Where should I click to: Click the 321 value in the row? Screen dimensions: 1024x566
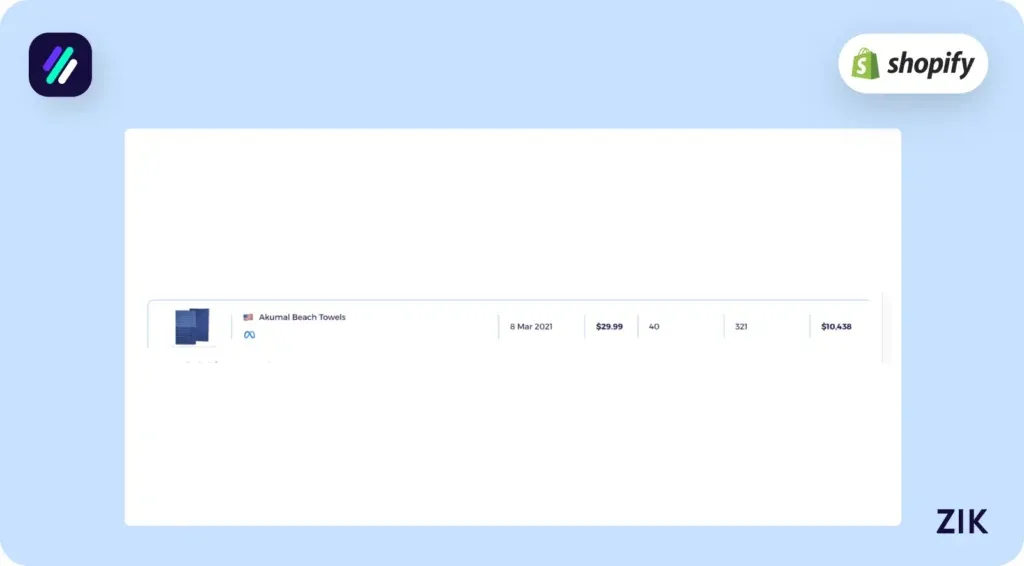click(x=741, y=327)
